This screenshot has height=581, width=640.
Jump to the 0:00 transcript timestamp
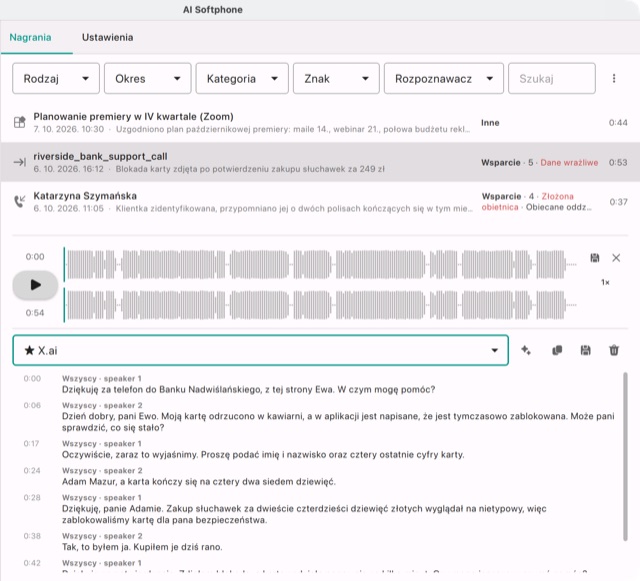pos(32,378)
